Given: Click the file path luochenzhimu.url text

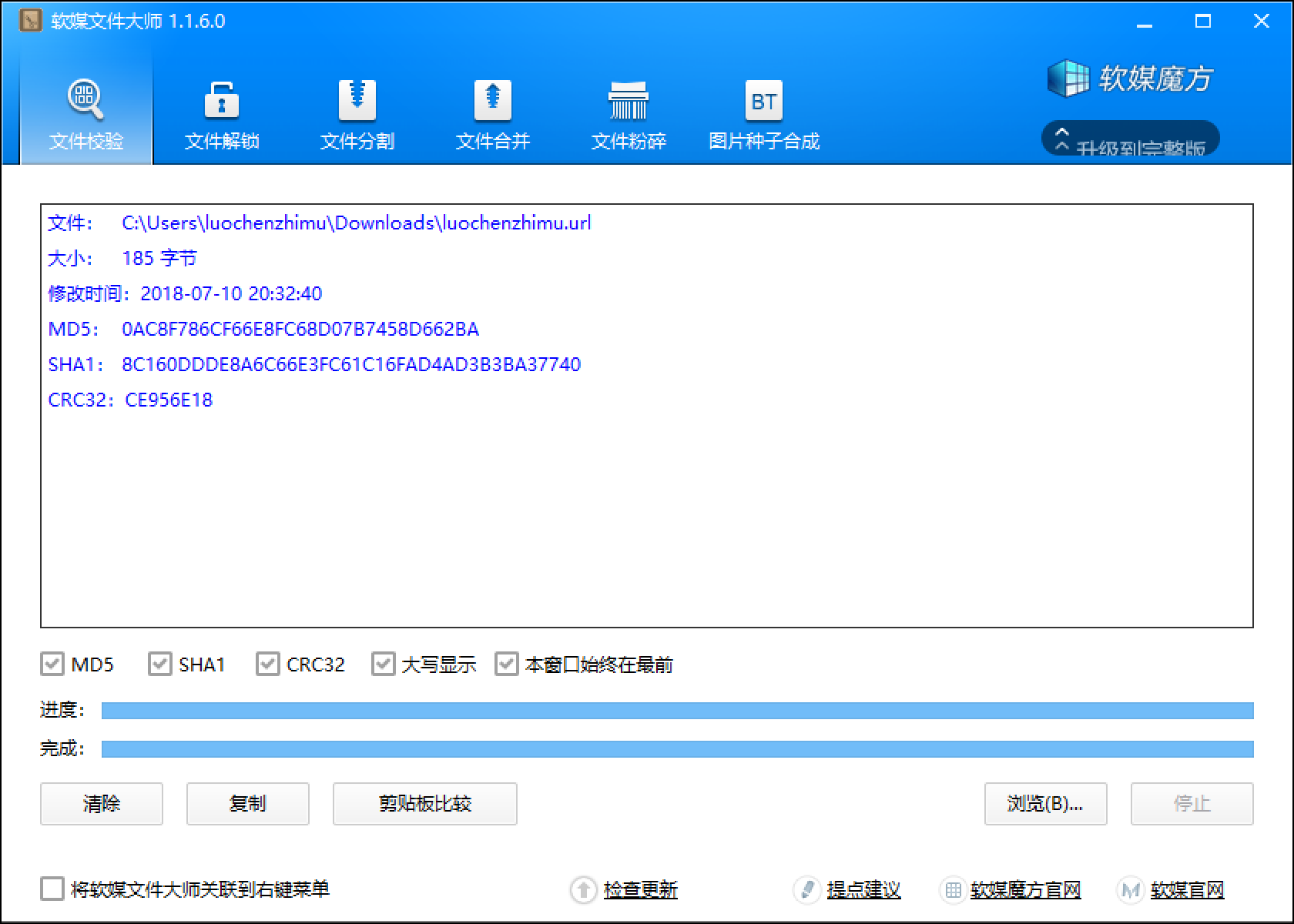Looking at the screenshot, I should pos(357,223).
